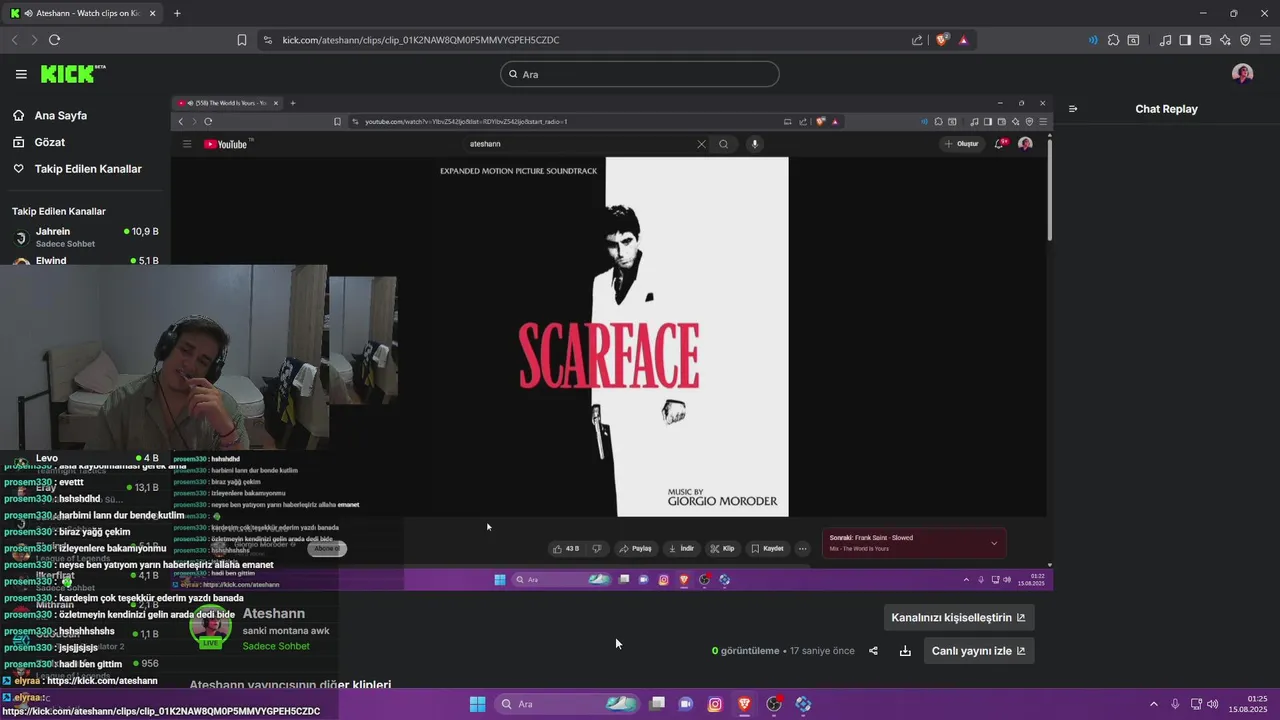Click the YouTube İndir download button in the clip
Viewport: 1280px width, 720px height.
click(x=681, y=548)
